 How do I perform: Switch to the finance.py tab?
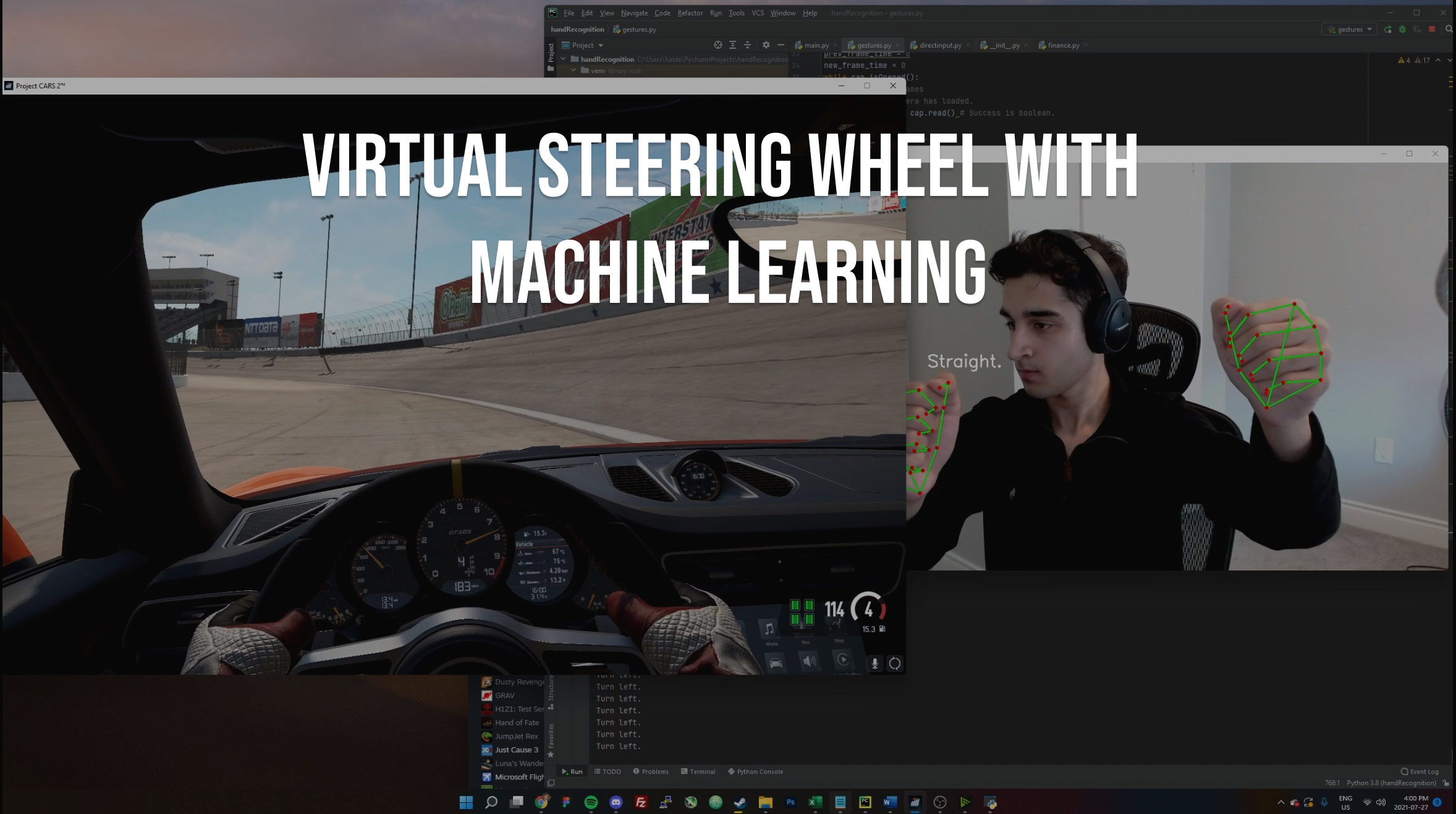click(1063, 45)
